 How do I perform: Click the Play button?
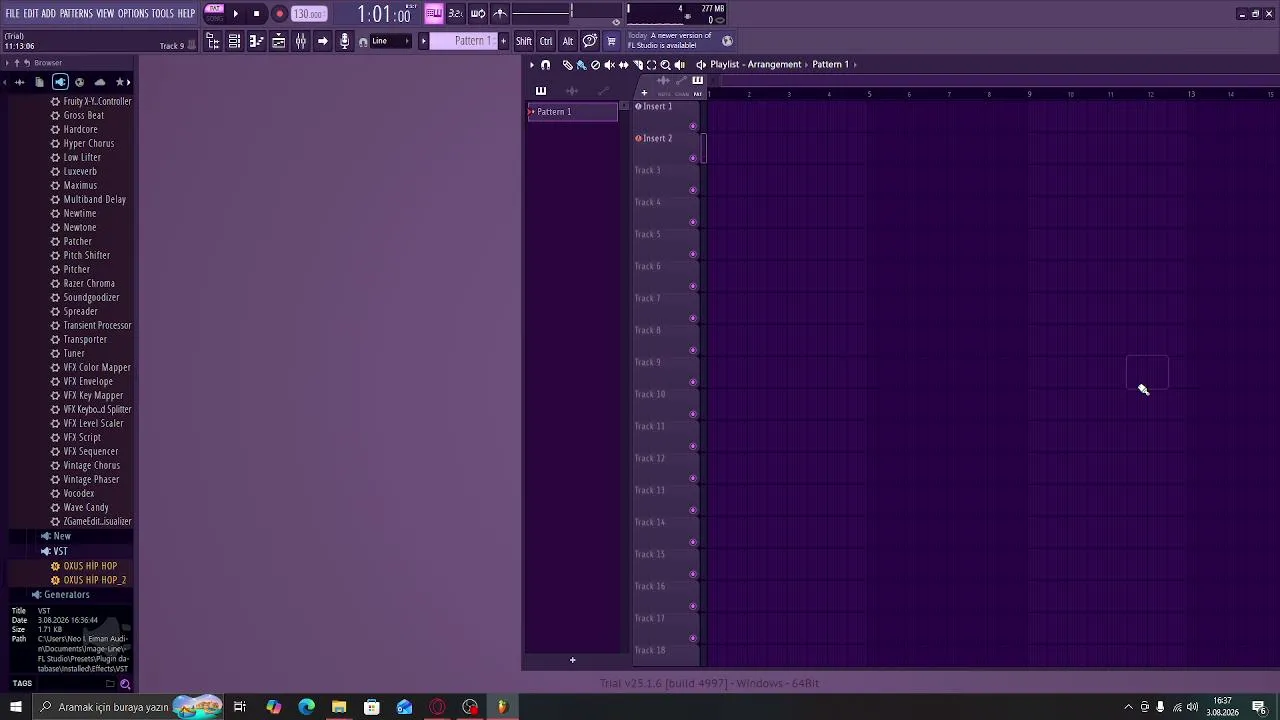(x=236, y=14)
